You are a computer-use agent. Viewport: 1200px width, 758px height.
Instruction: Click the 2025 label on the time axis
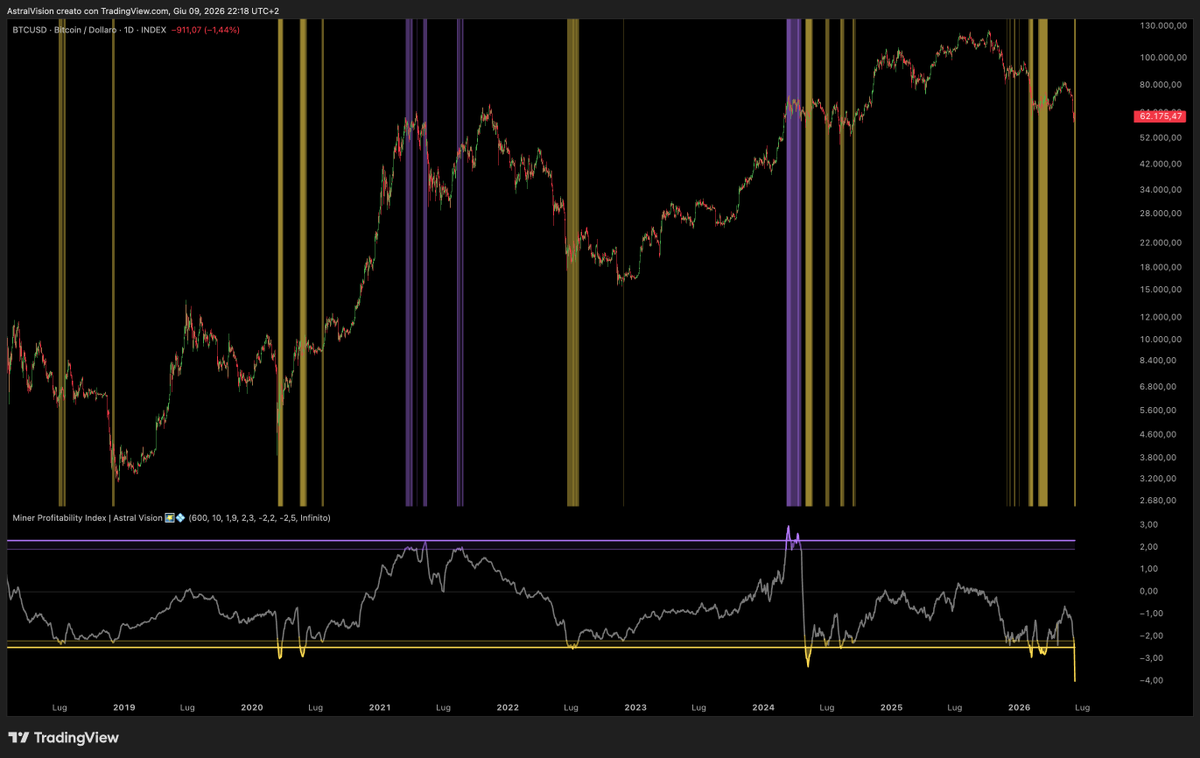[892, 708]
